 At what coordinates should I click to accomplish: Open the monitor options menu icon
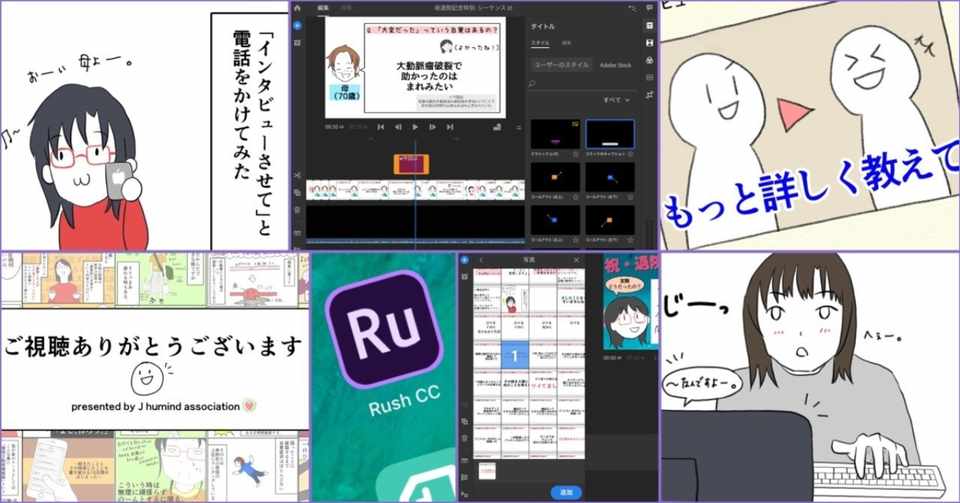click(519, 127)
